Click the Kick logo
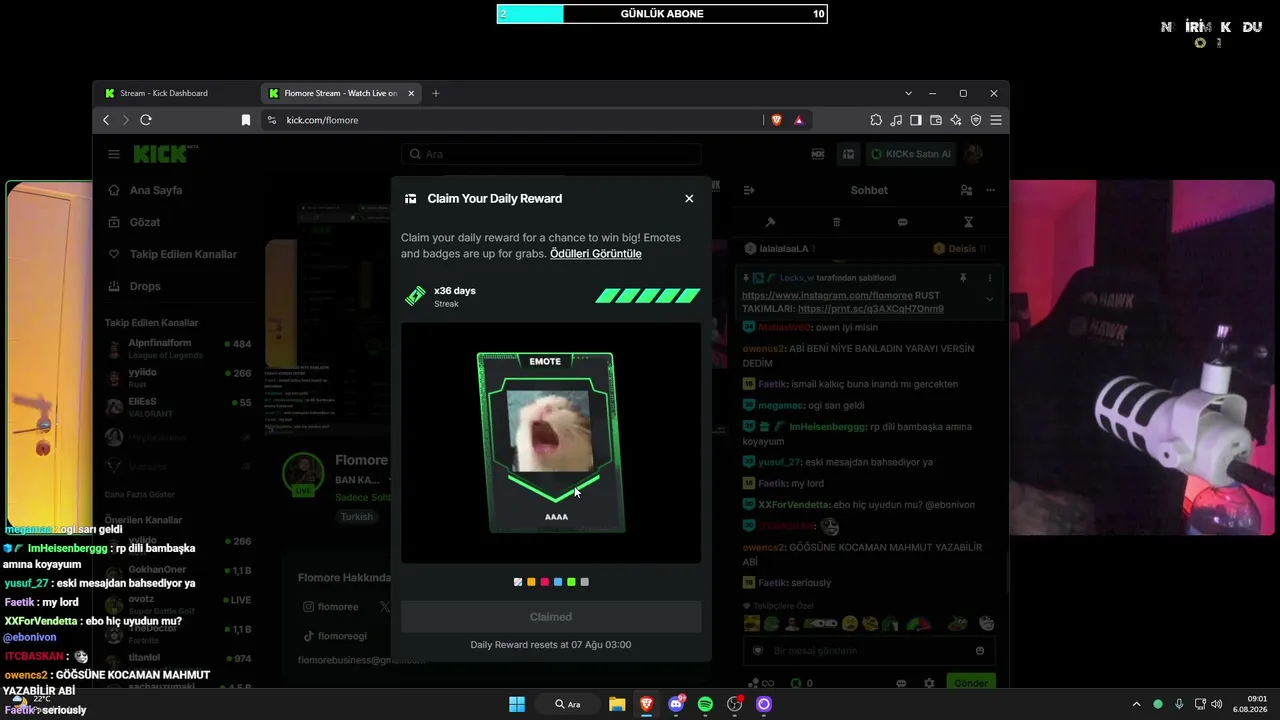The image size is (1280, 720). 162,154
